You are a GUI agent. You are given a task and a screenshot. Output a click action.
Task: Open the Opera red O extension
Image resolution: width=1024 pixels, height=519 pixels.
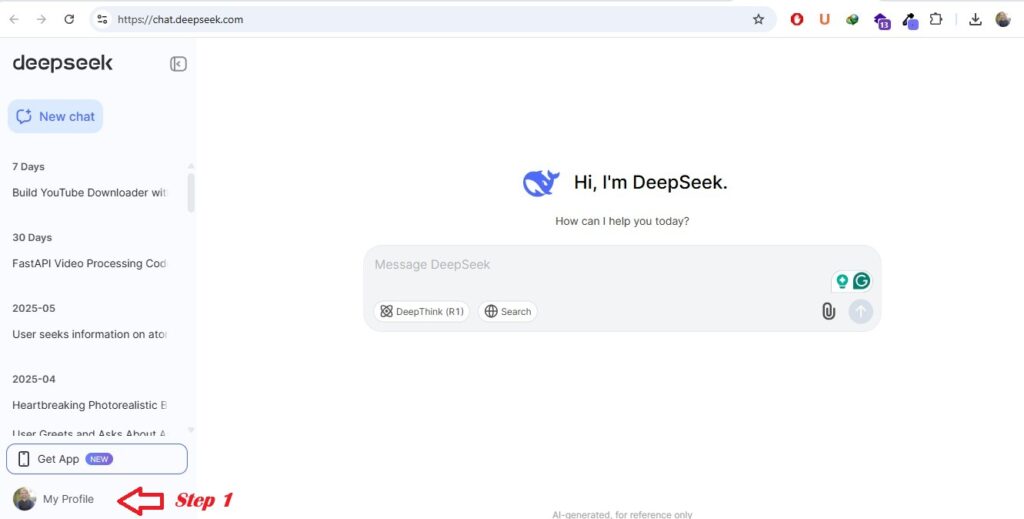pyautogui.click(x=797, y=20)
